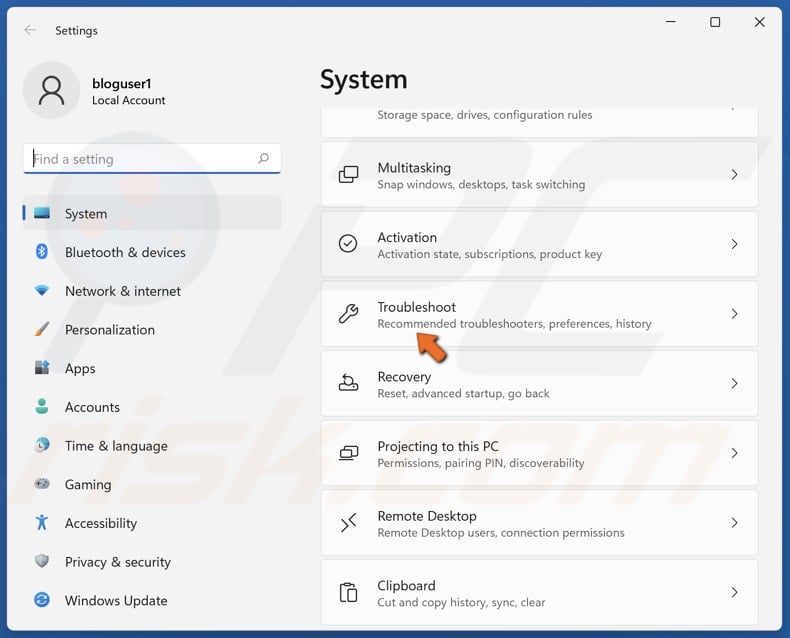Click the Remote Desktop icon
Viewport: 790px width, 638px height.
pyautogui.click(x=348, y=523)
